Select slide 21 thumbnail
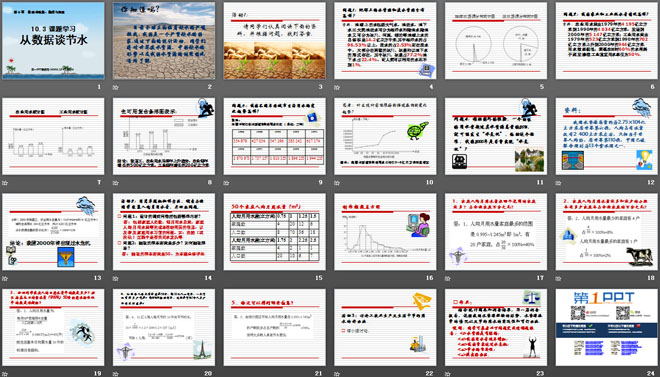Viewport: 660px width, 377px height. 274,327
